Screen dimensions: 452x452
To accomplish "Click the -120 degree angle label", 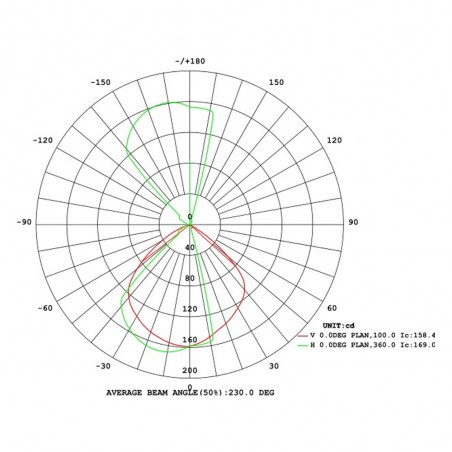I will tap(43, 140).
